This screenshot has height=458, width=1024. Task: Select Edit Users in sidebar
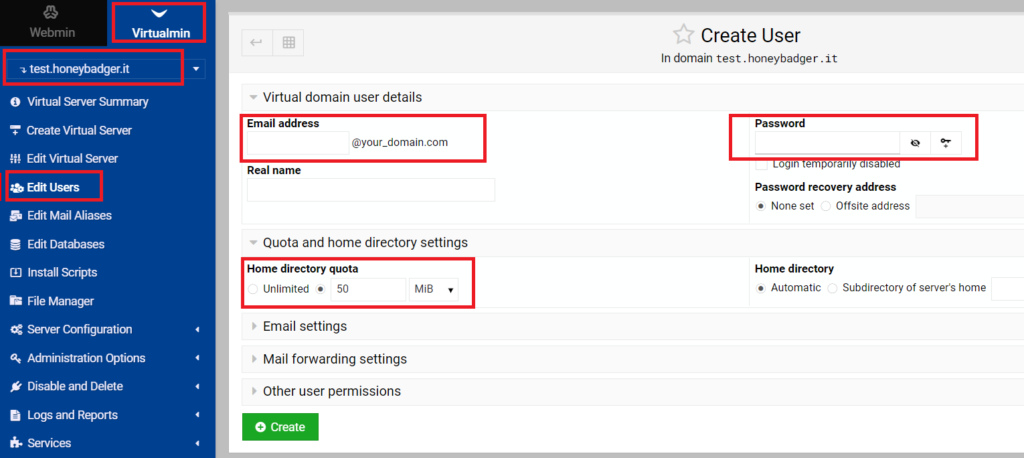coord(54,187)
